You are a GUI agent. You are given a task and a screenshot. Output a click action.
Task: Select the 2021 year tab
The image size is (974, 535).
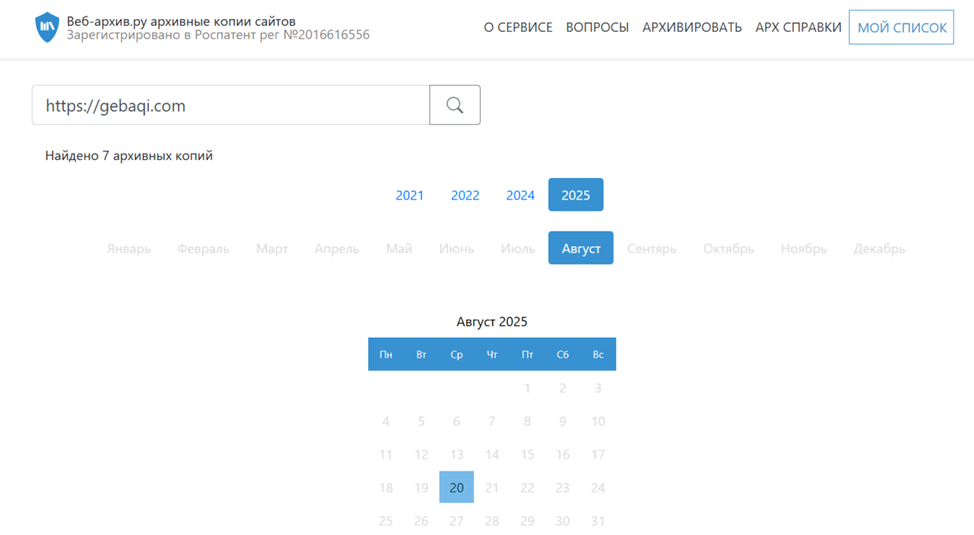coord(410,195)
